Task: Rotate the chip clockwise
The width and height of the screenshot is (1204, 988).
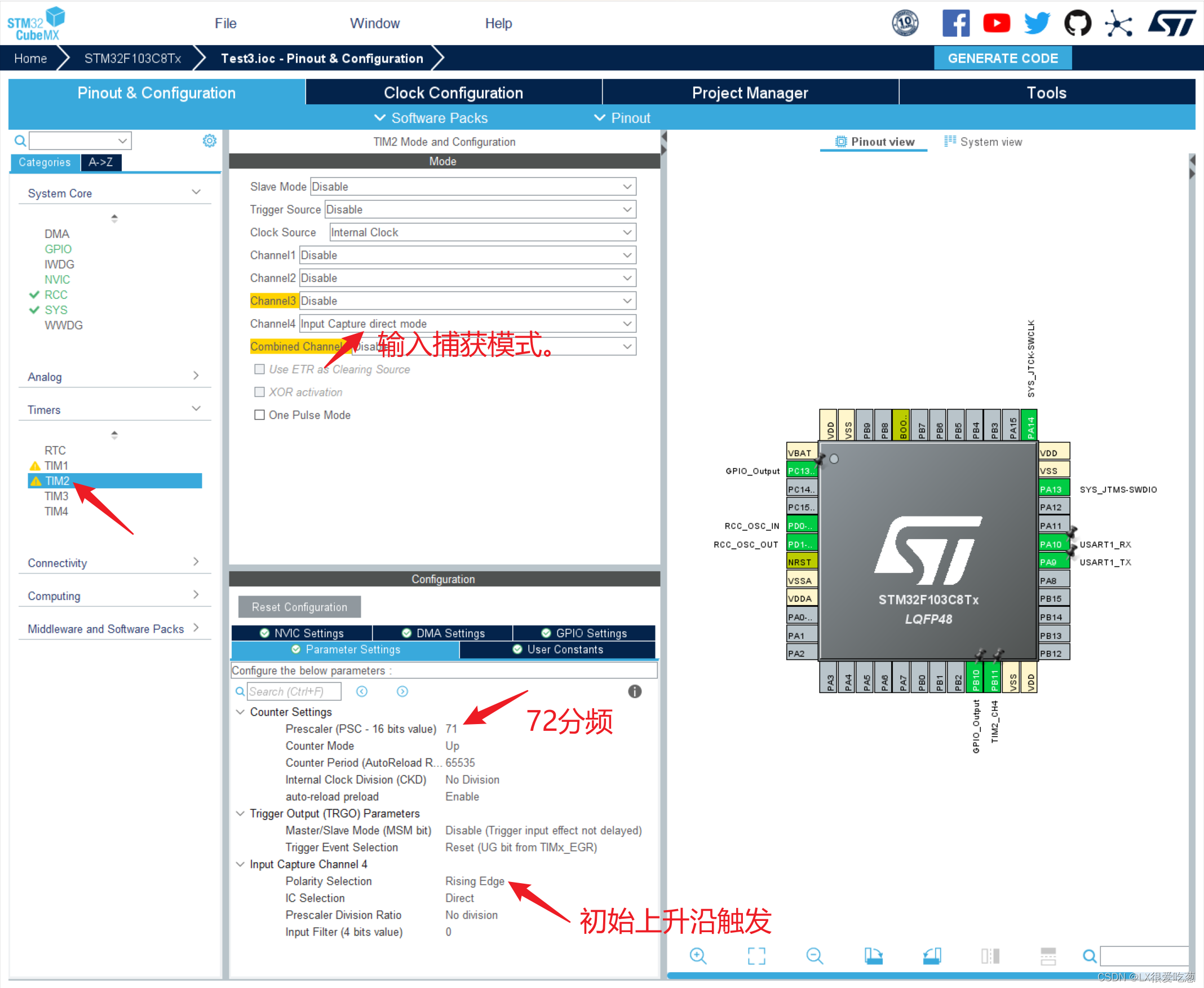Action: tap(874, 955)
